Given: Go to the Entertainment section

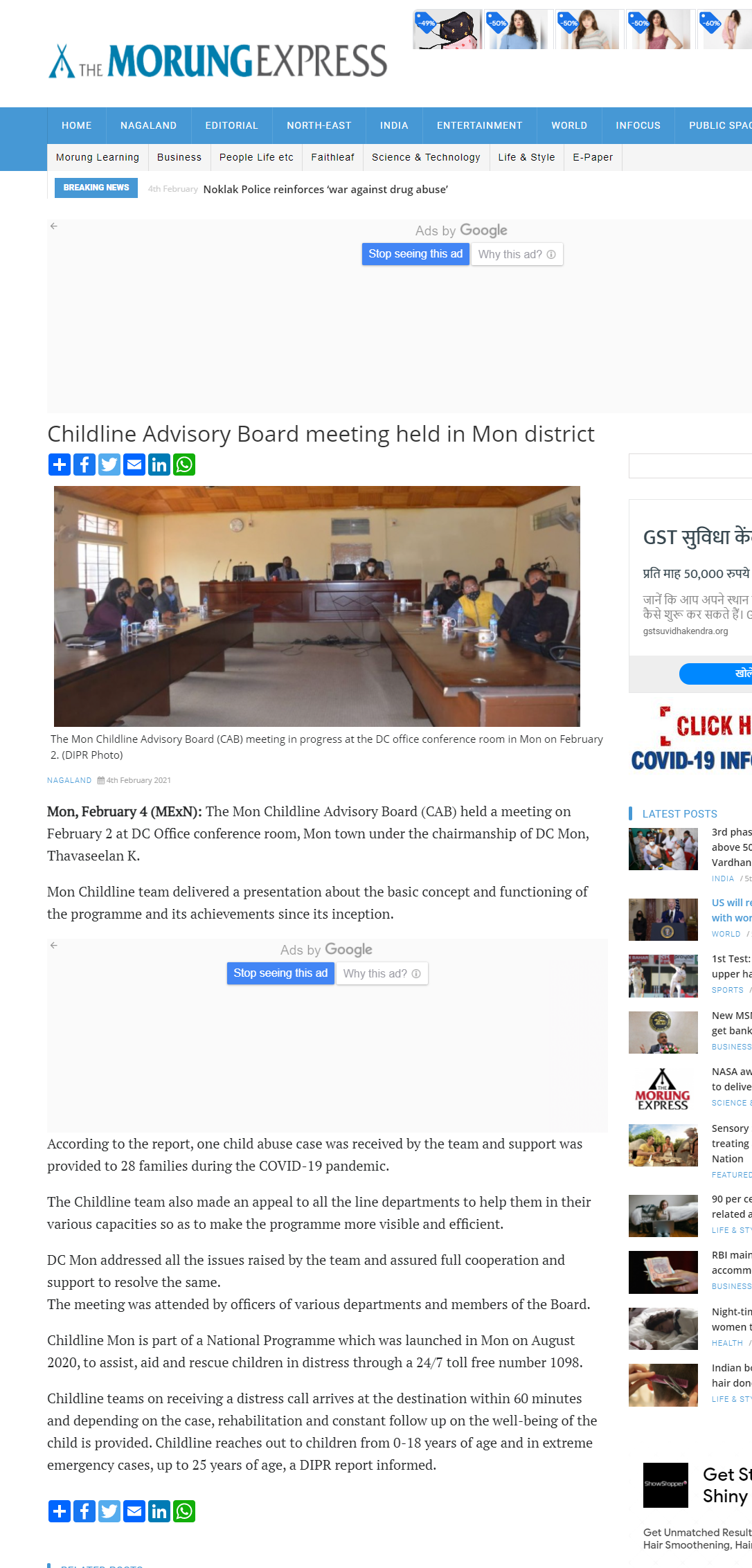Looking at the screenshot, I should click(479, 125).
